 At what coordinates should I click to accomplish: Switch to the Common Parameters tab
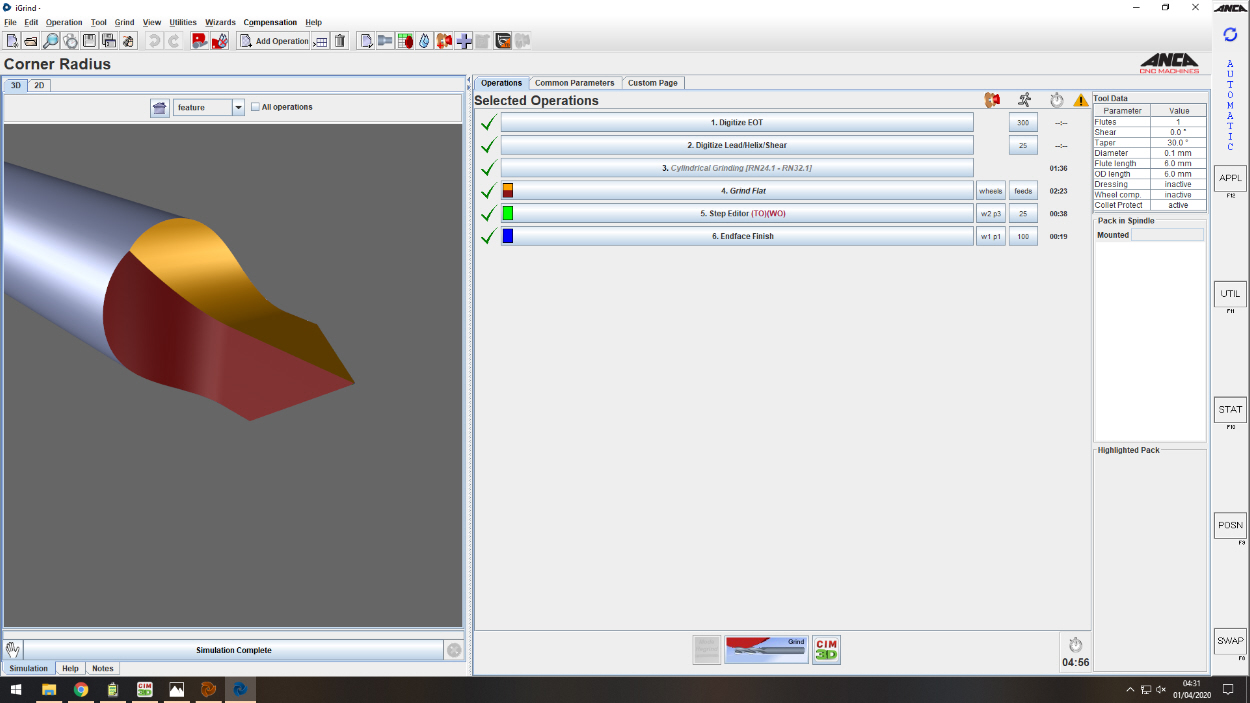coord(574,83)
